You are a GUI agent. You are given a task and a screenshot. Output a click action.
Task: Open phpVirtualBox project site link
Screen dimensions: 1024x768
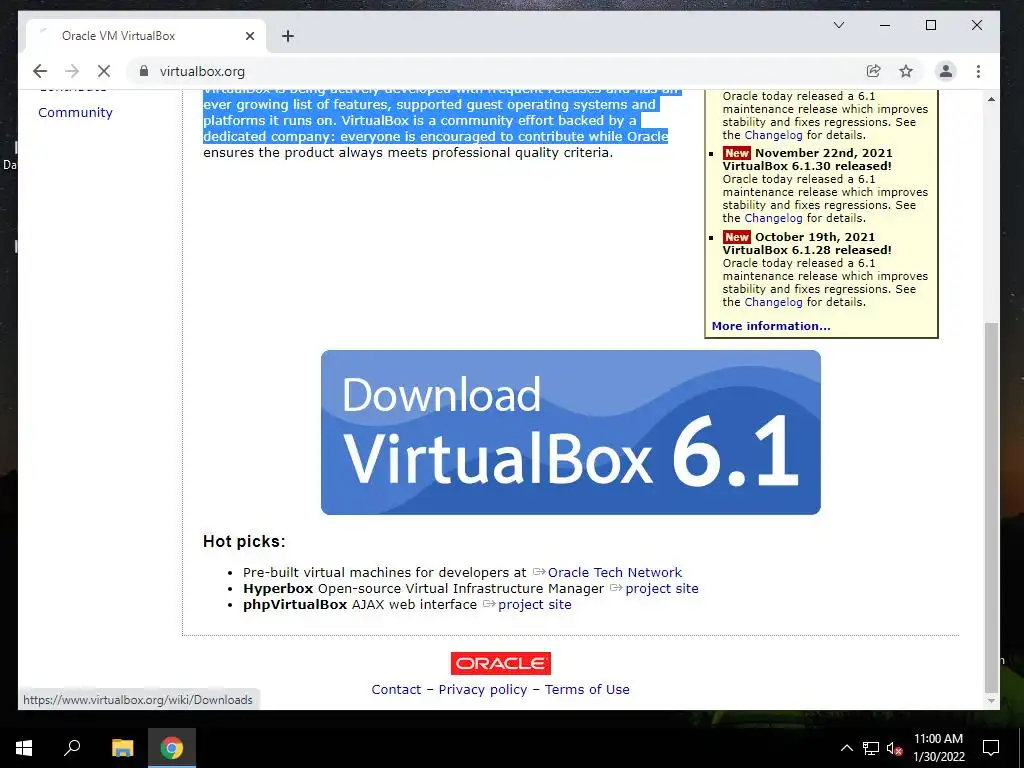tap(534, 605)
